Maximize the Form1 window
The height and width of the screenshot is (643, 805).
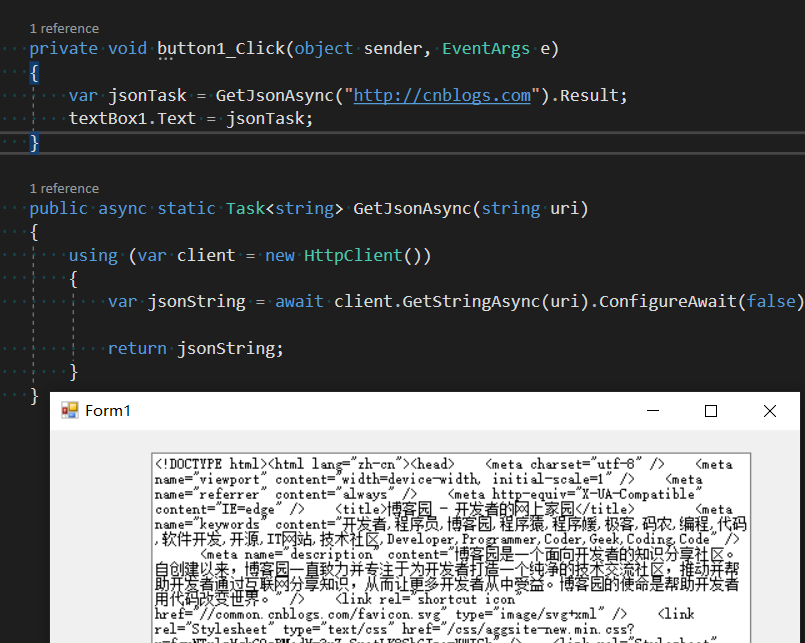[711, 411]
